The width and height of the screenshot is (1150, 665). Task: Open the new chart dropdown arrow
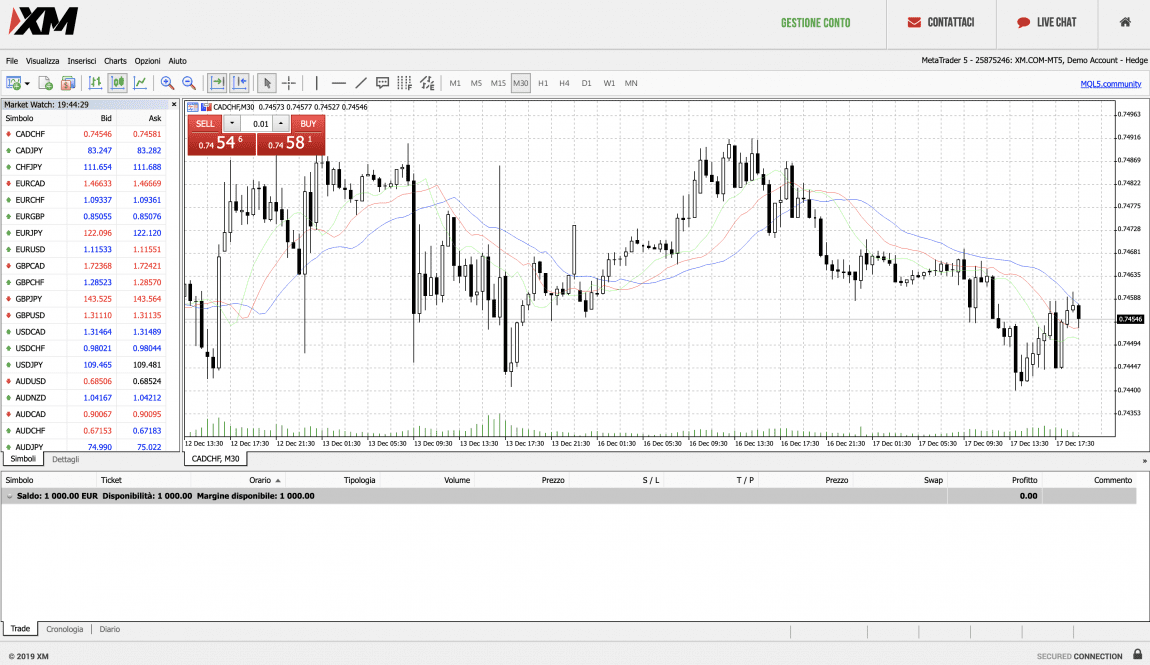click(27, 83)
